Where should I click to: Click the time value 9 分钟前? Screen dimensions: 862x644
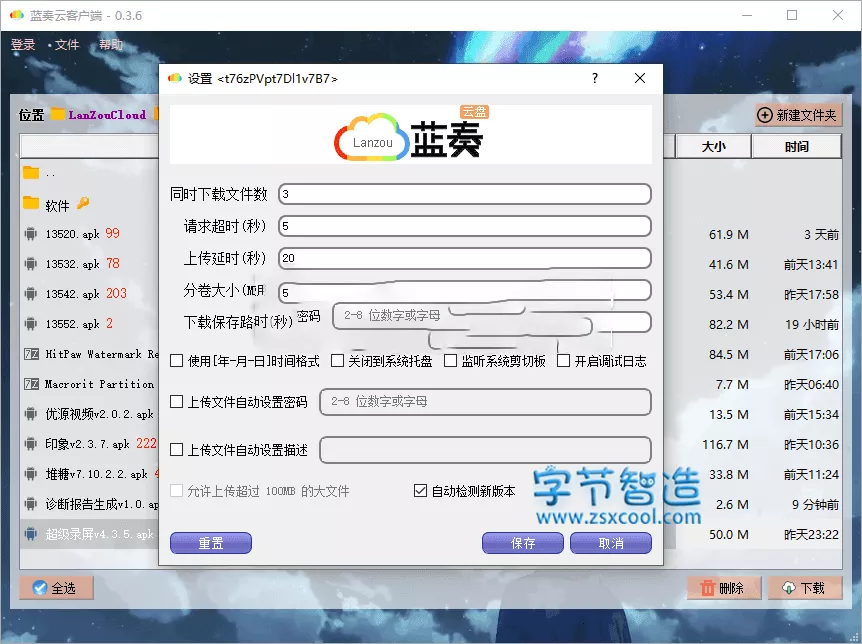click(815, 504)
